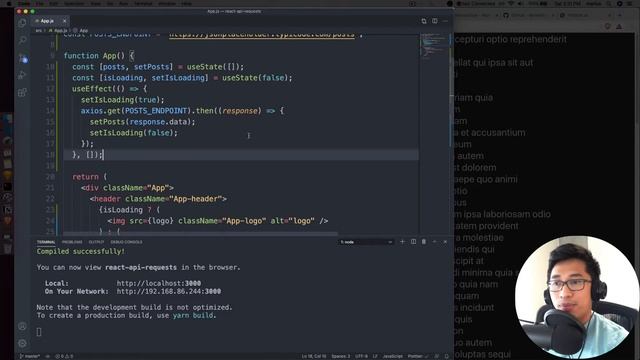Switch to the Output panel tab
Image resolution: width=640 pixels, height=360 pixels.
coord(96,242)
